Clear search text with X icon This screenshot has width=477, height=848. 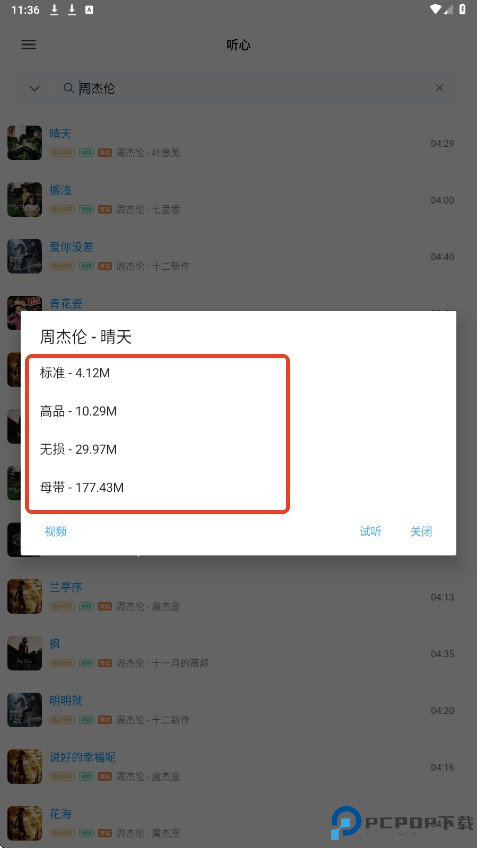[x=439, y=88]
